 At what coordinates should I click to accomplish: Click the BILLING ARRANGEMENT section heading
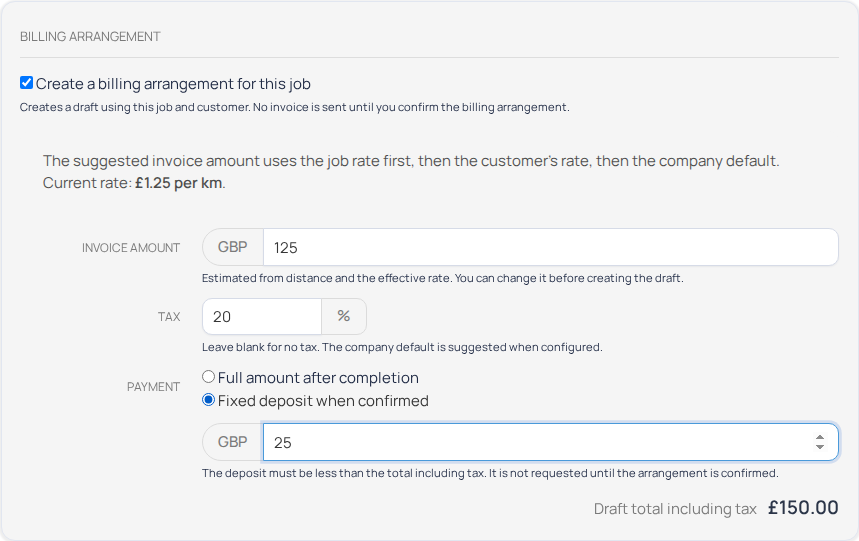click(90, 37)
